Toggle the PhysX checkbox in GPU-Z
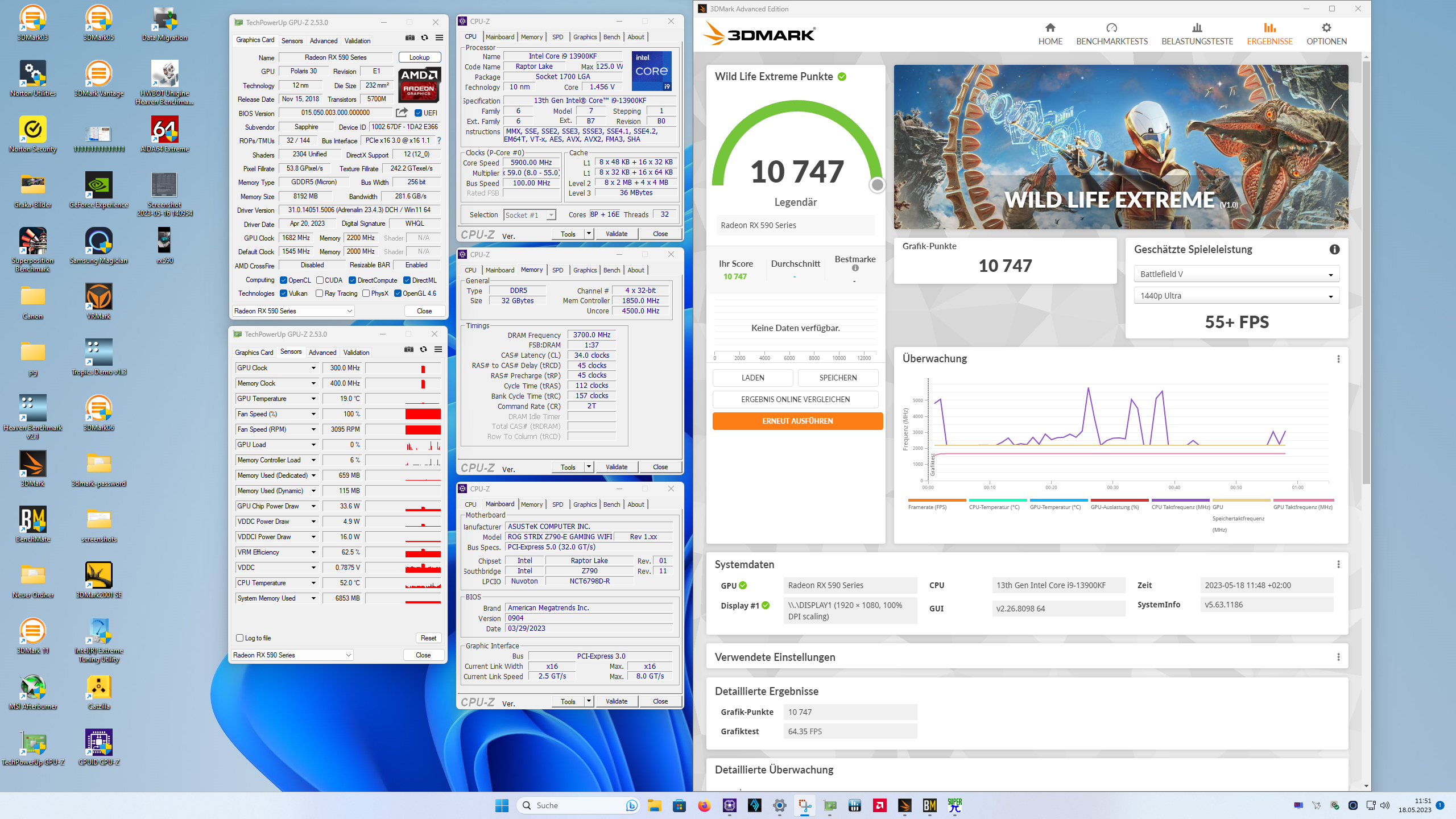 point(366,293)
